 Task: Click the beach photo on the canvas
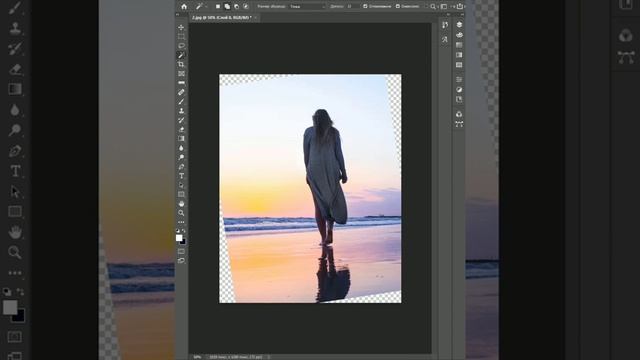click(310, 189)
